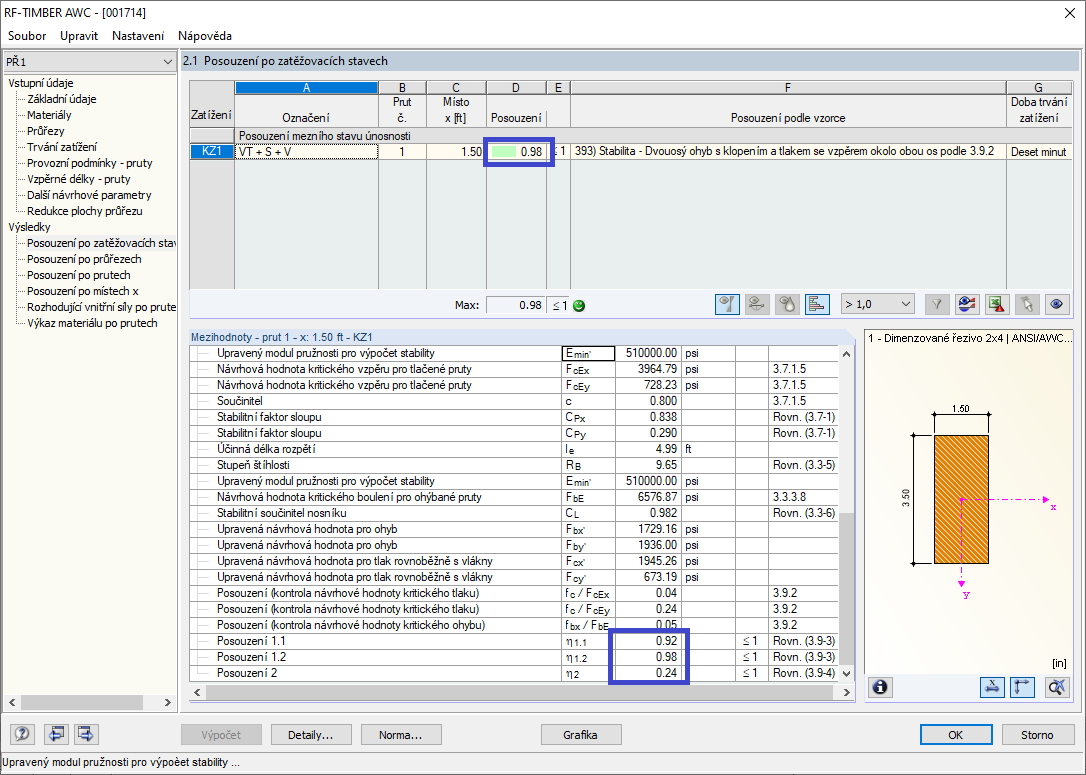
Task: Click the Výsledky tree heading
Action: pos(29,226)
